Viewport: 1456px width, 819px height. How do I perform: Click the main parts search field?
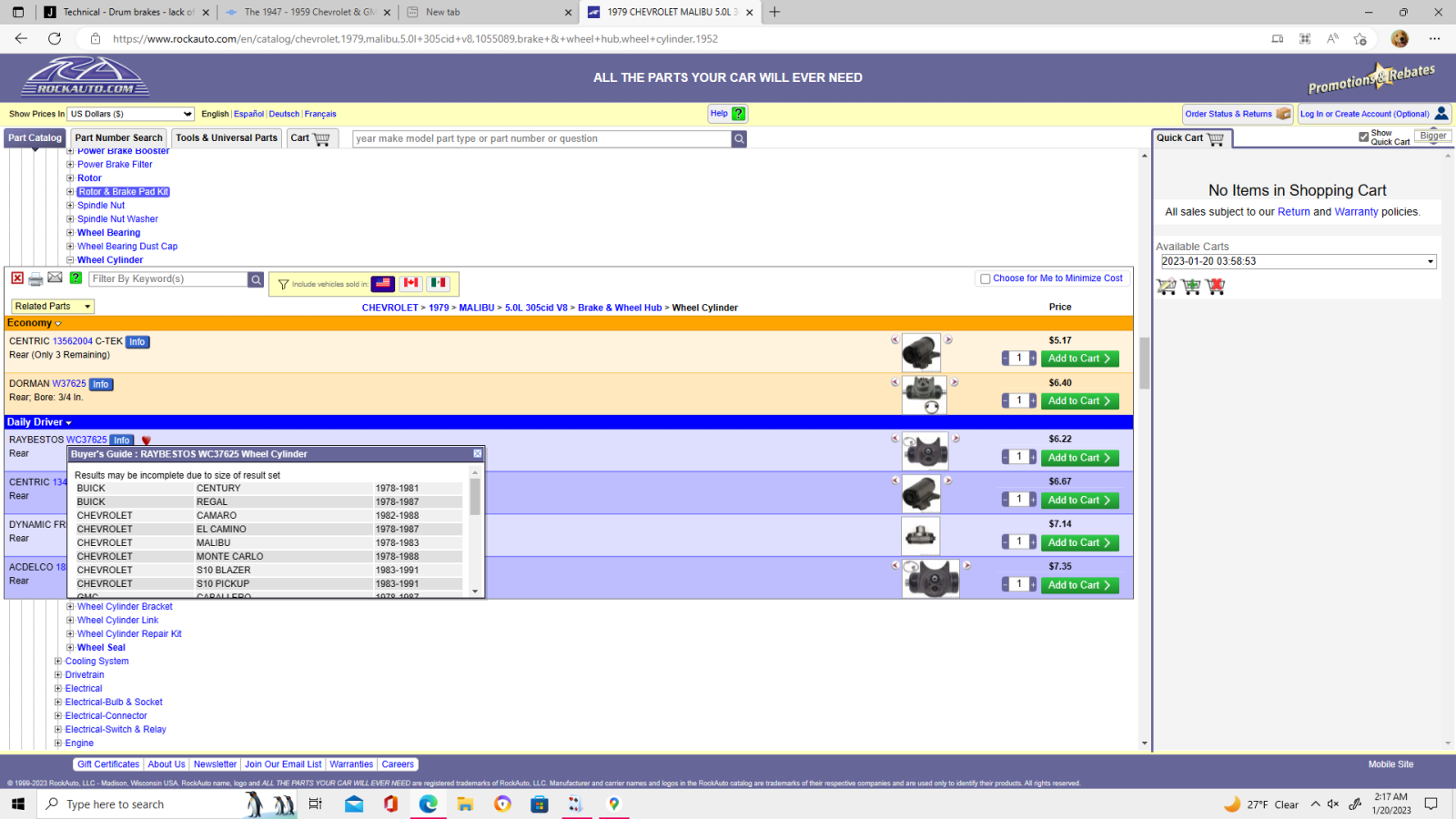[541, 138]
